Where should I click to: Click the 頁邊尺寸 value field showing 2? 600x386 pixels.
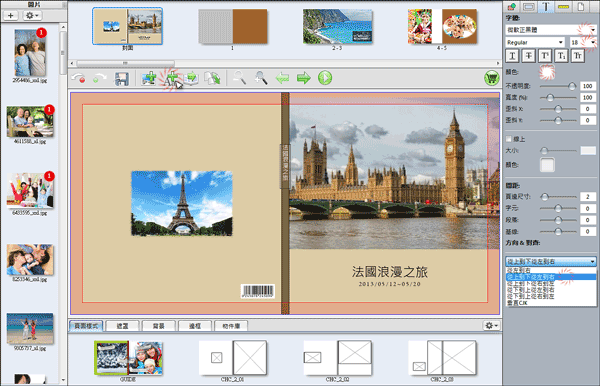(588, 197)
